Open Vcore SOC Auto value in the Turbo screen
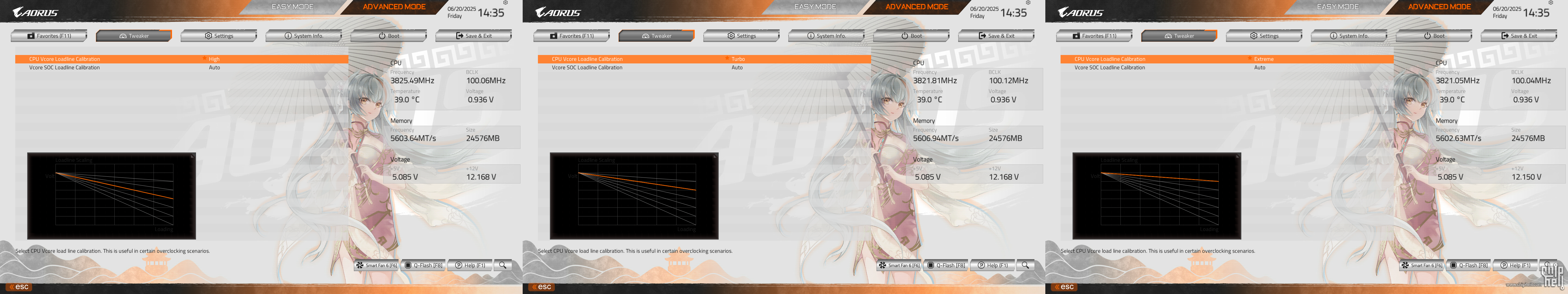Image resolution: width=1568 pixels, height=294 pixels. tap(737, 68)
